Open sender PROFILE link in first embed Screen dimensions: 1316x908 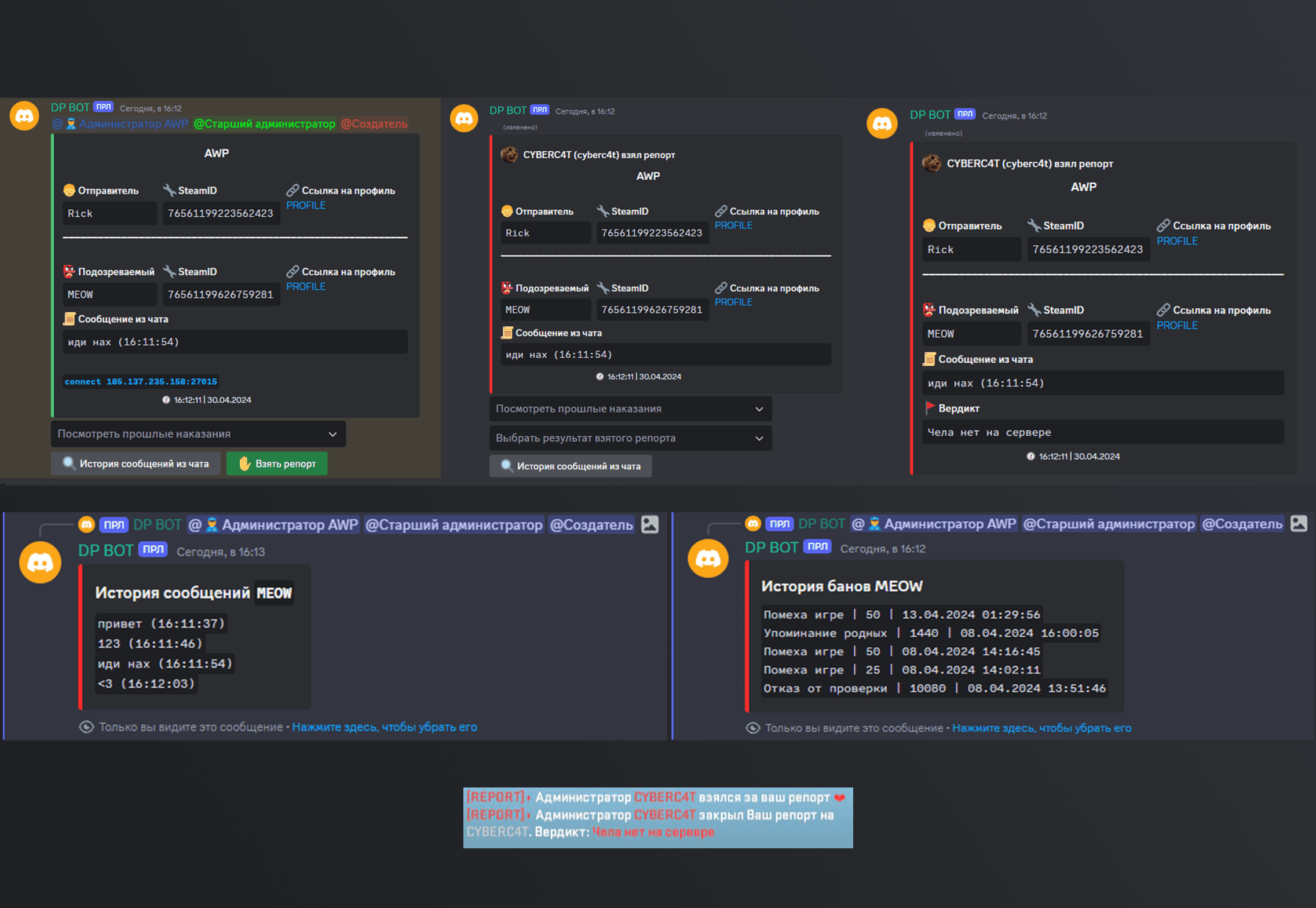coord(306,205)
